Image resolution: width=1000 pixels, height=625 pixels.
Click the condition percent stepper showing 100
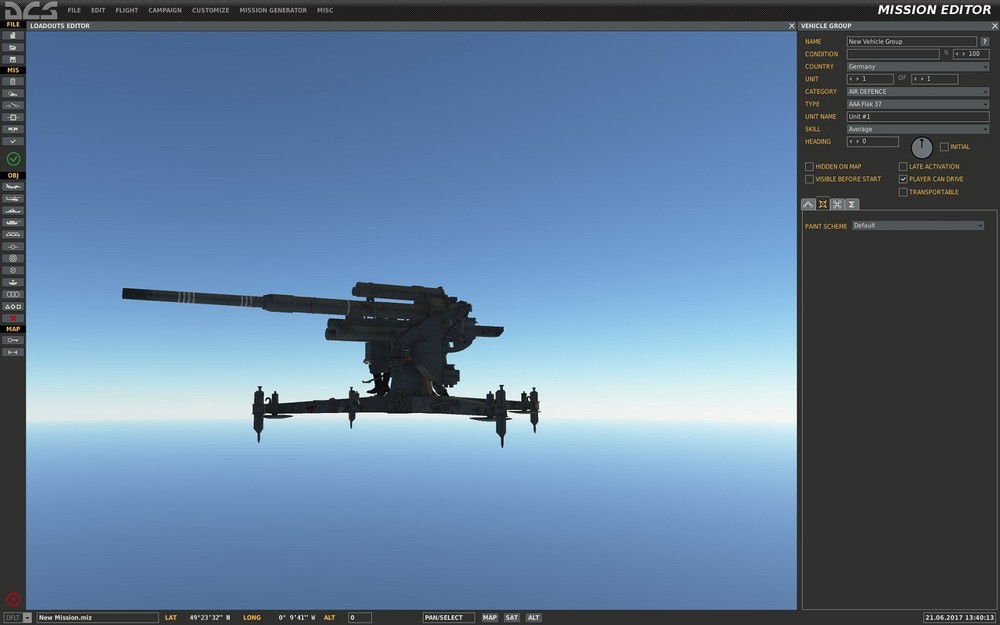(971, 54)
